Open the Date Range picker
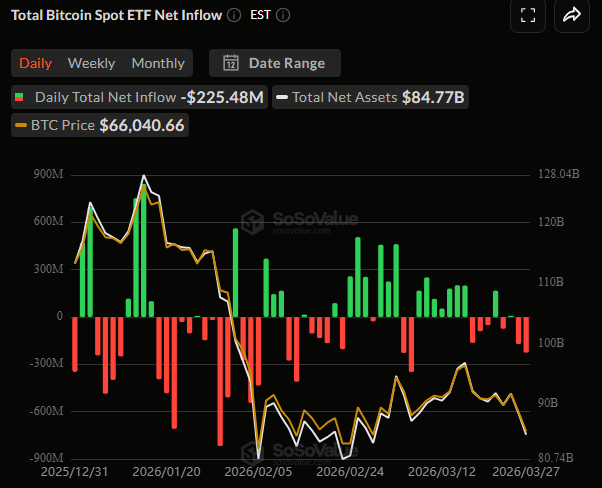602x488 pixels. click(x=274, y=63)
